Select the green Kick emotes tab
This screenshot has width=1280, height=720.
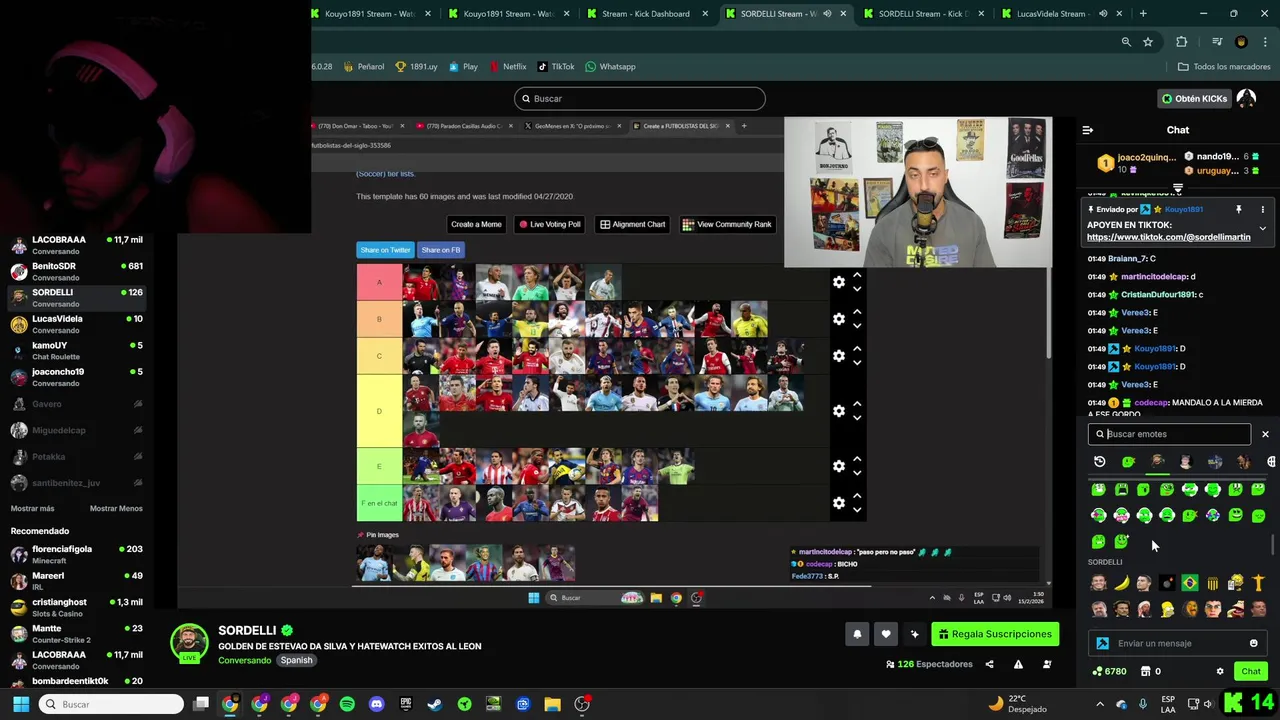(x=1128, y=461)
